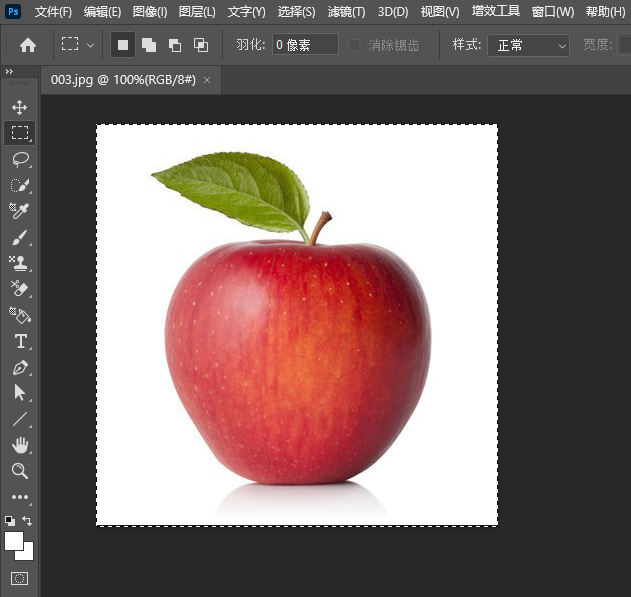This screenshot has width=631, height=597.
Task: Open the 图层(L) menu
Action: point(197,12)
